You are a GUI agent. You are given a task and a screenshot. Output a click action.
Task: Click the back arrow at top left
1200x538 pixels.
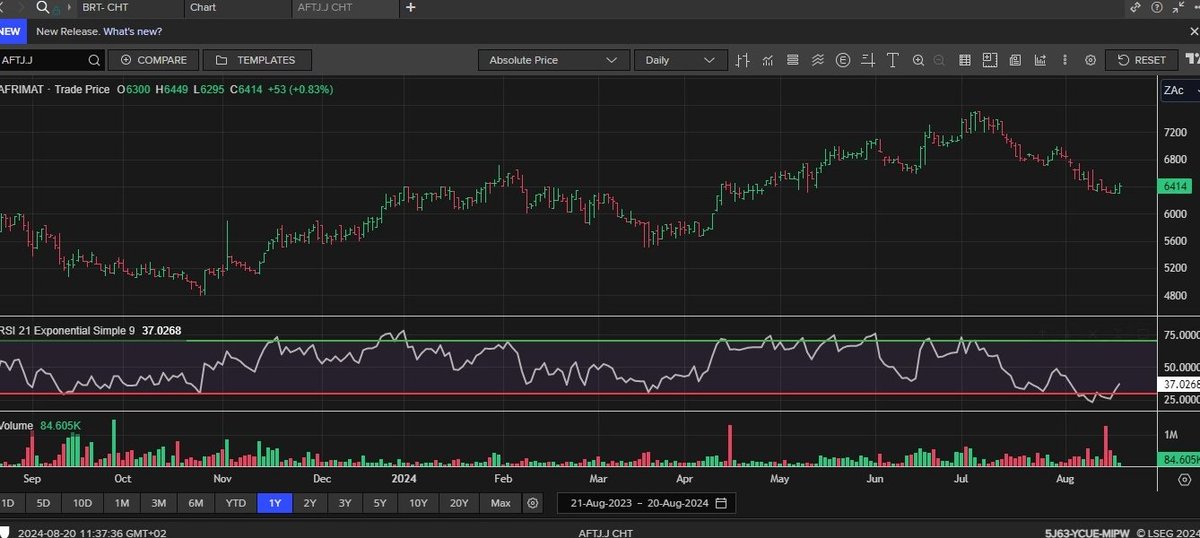(3, 7)
